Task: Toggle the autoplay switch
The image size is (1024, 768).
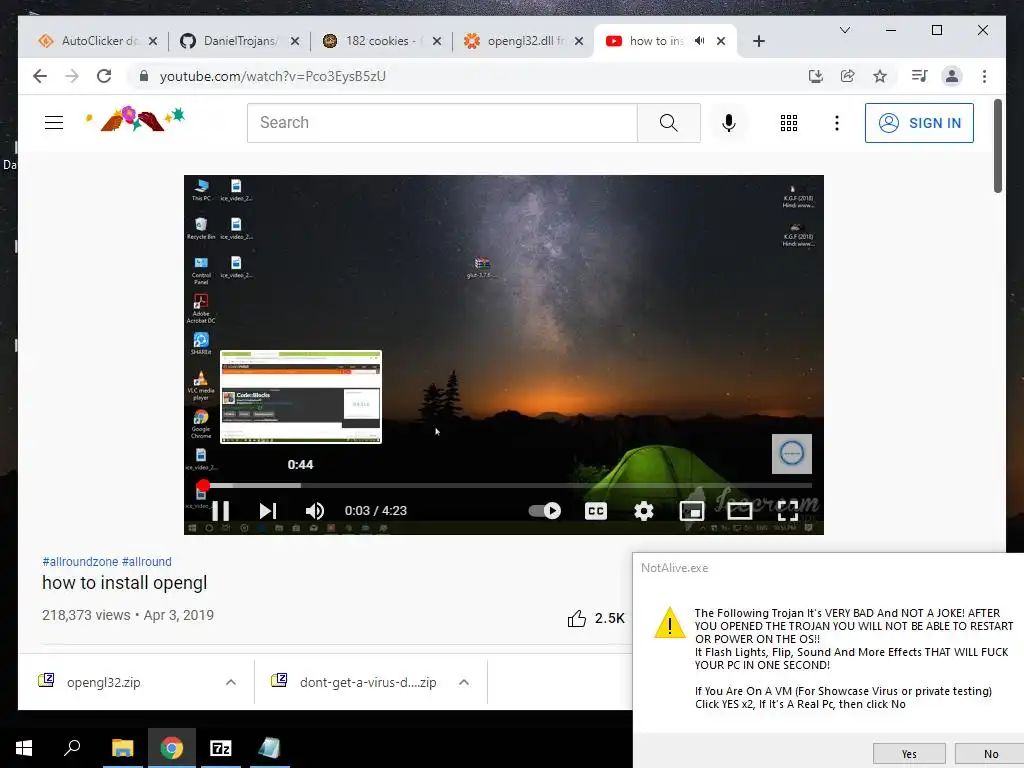Action: pyautogui.click(x=545, y=511)
